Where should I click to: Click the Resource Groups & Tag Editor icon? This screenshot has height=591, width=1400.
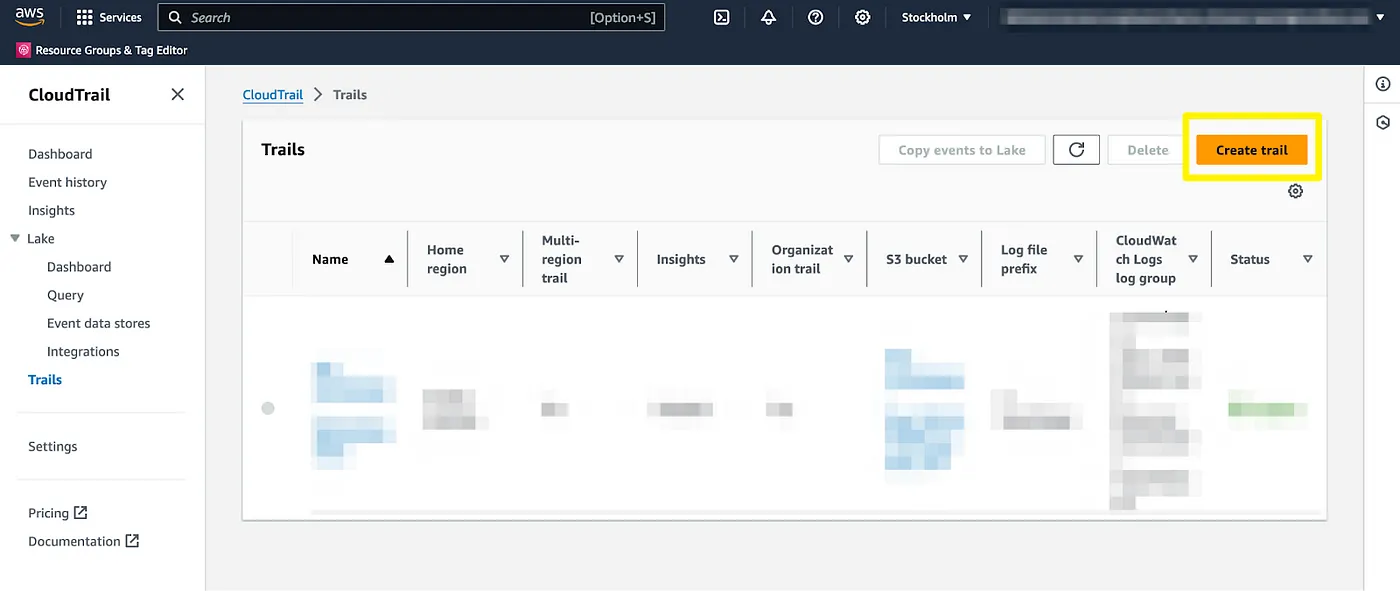(24, 50)
